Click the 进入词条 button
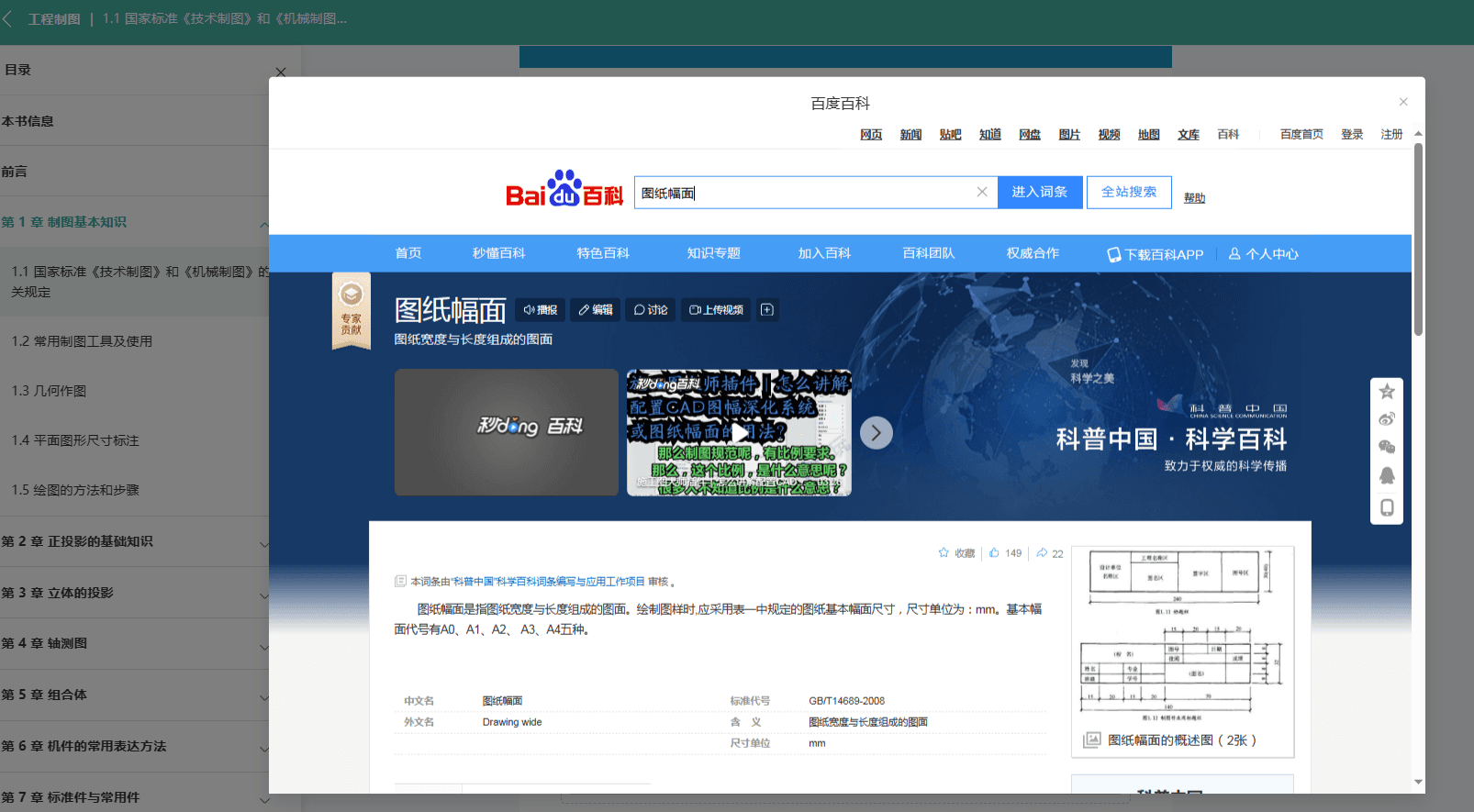 point(1040,192)
